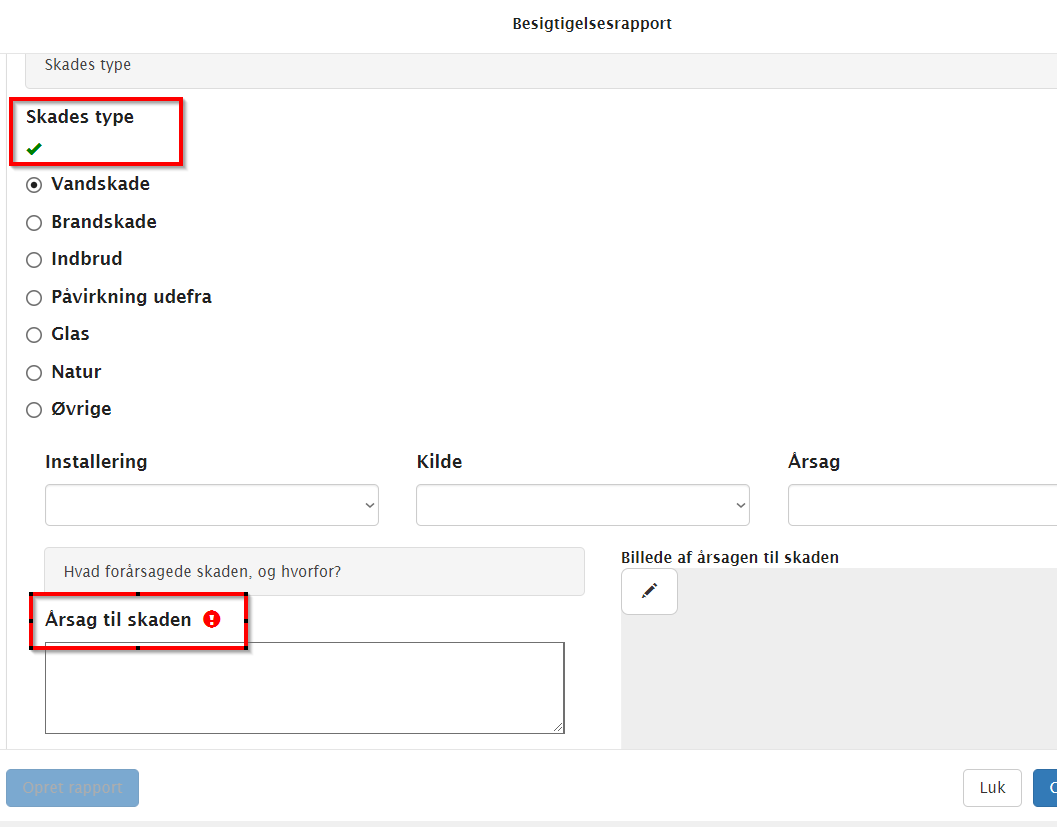This screenshot has width=1057, height=827.
Task: Grab the resize handle of the text area
Action: 558,727
